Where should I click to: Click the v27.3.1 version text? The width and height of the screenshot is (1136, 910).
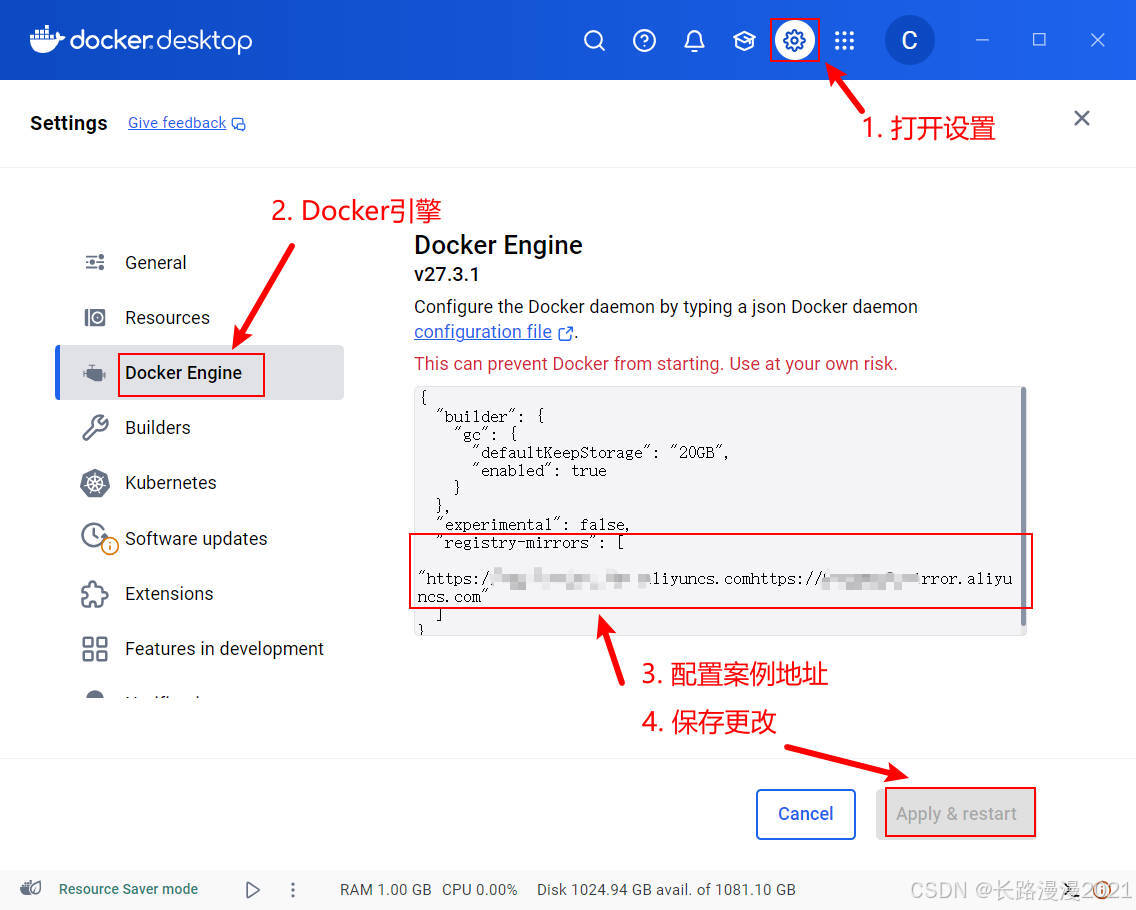pos(446,275)
